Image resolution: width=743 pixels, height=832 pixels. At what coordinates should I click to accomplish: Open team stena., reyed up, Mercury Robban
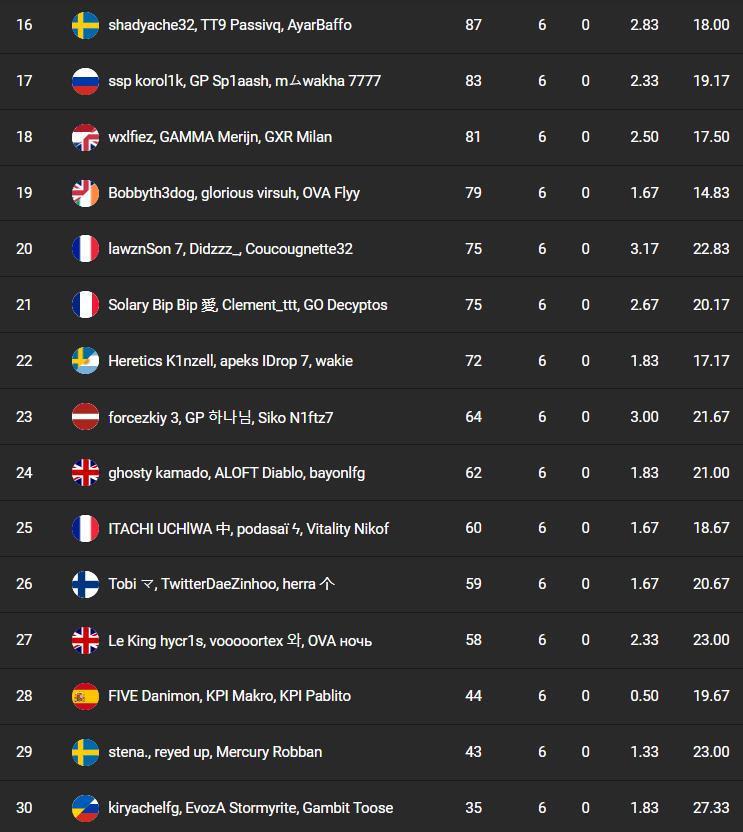coord(215,752)
